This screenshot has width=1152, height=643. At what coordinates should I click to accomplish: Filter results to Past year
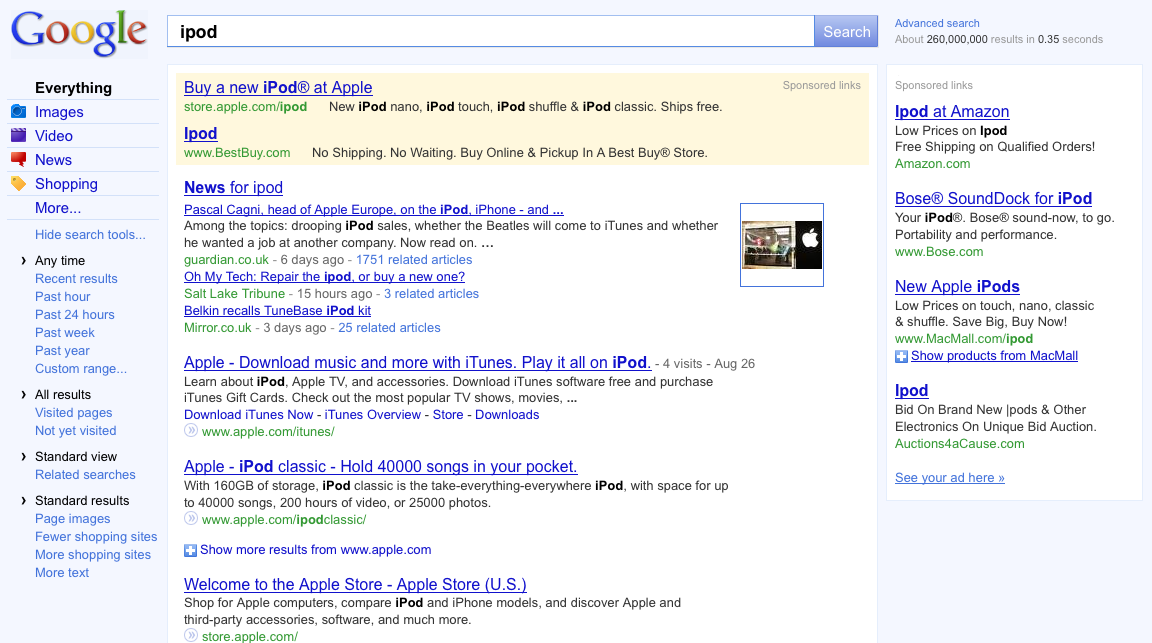62,351
